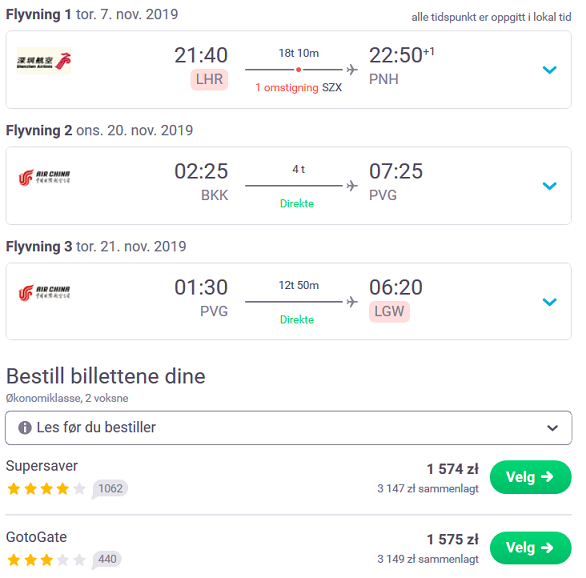This screenshot has width=586, height=578.
Task: Expand Flyvning 2 BKK to PVG chevron
Action: tap(549, 186)
